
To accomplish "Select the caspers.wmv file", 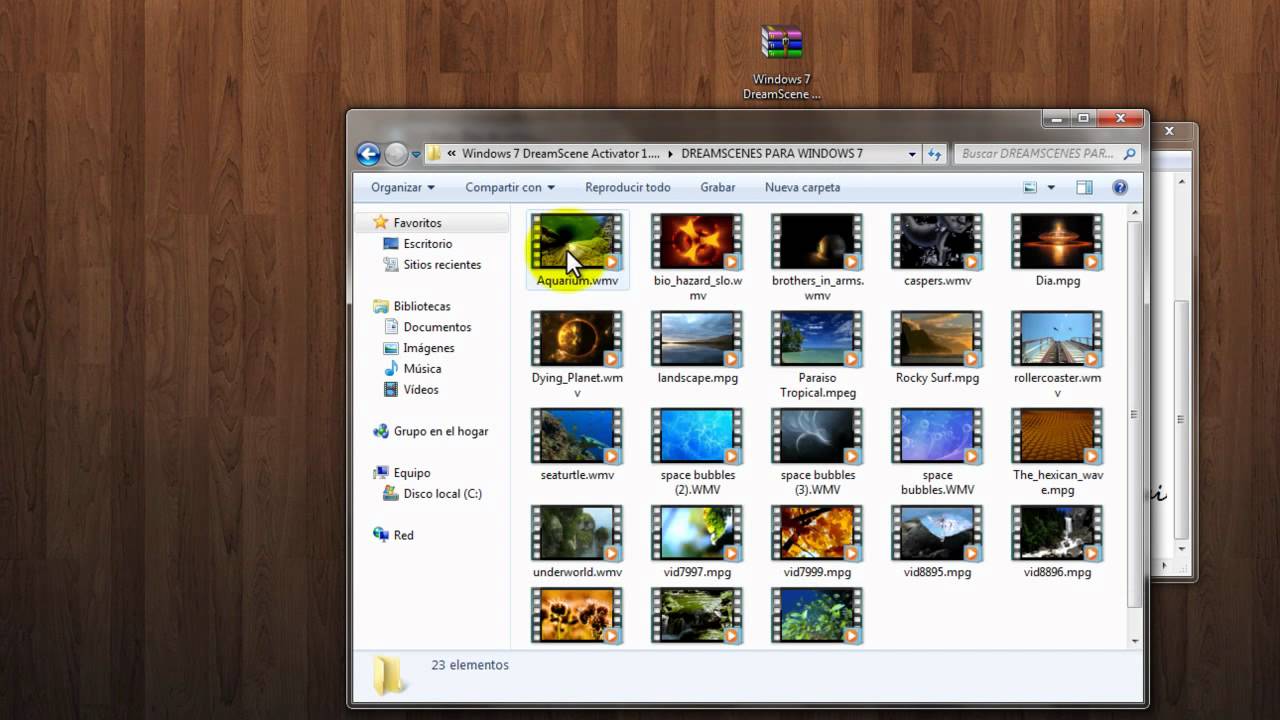I will (937, 250).
